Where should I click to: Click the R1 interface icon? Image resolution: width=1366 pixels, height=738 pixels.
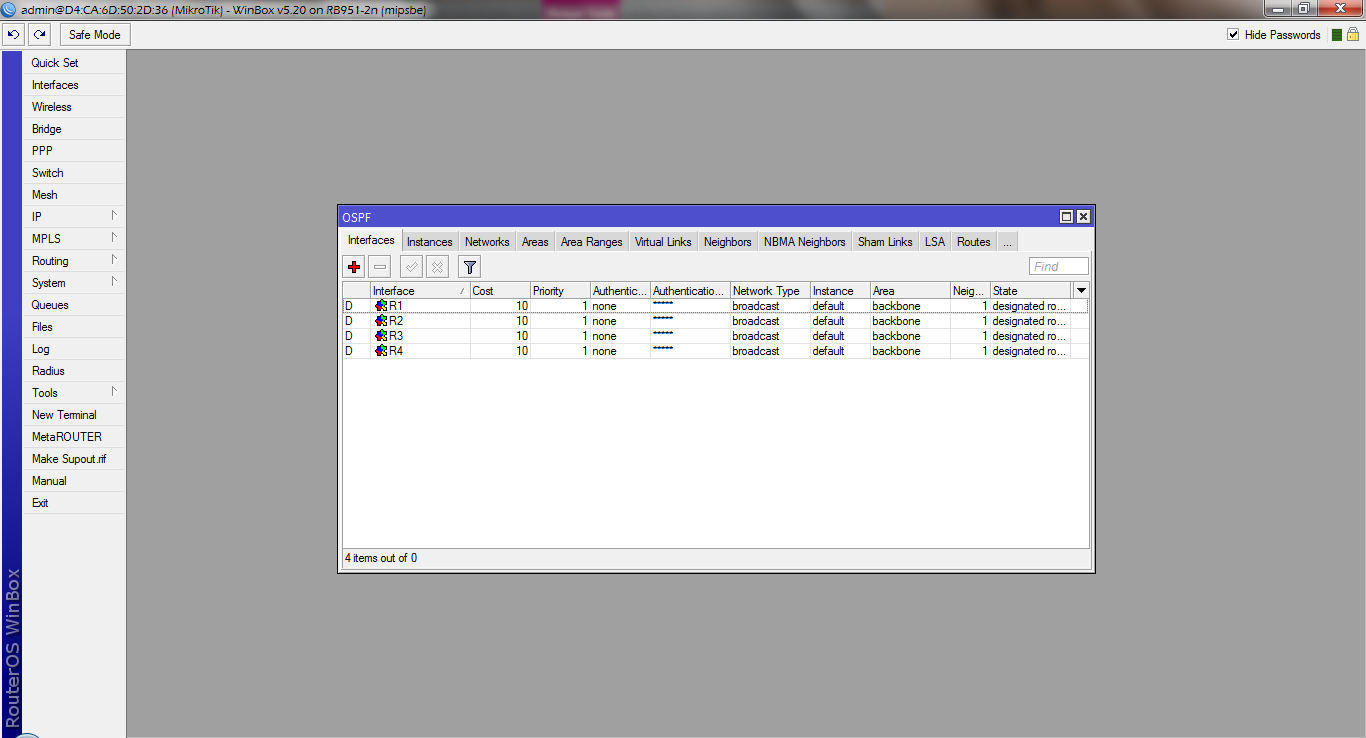[x=381, y=306]
